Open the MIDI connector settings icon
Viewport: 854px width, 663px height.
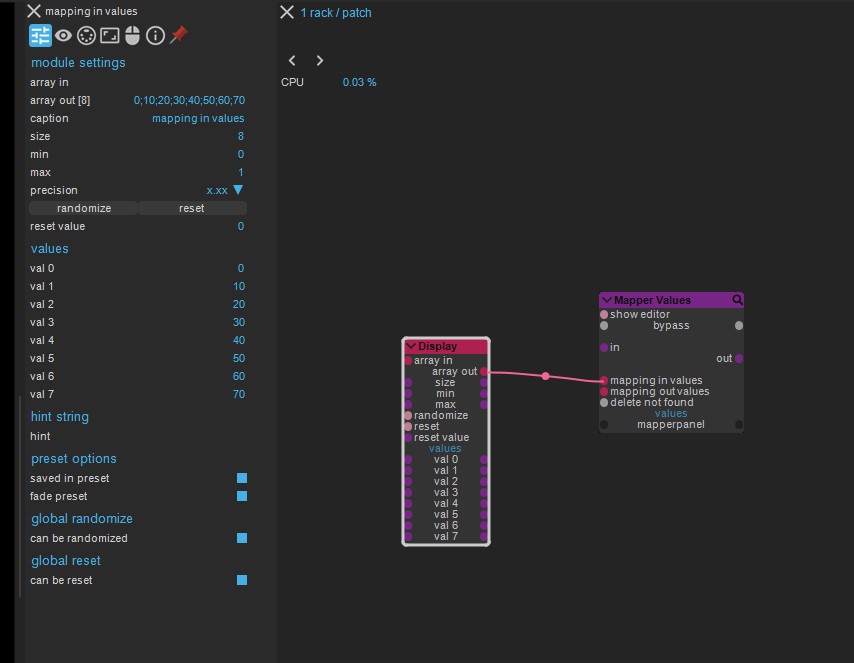click(x=86, y=36)
